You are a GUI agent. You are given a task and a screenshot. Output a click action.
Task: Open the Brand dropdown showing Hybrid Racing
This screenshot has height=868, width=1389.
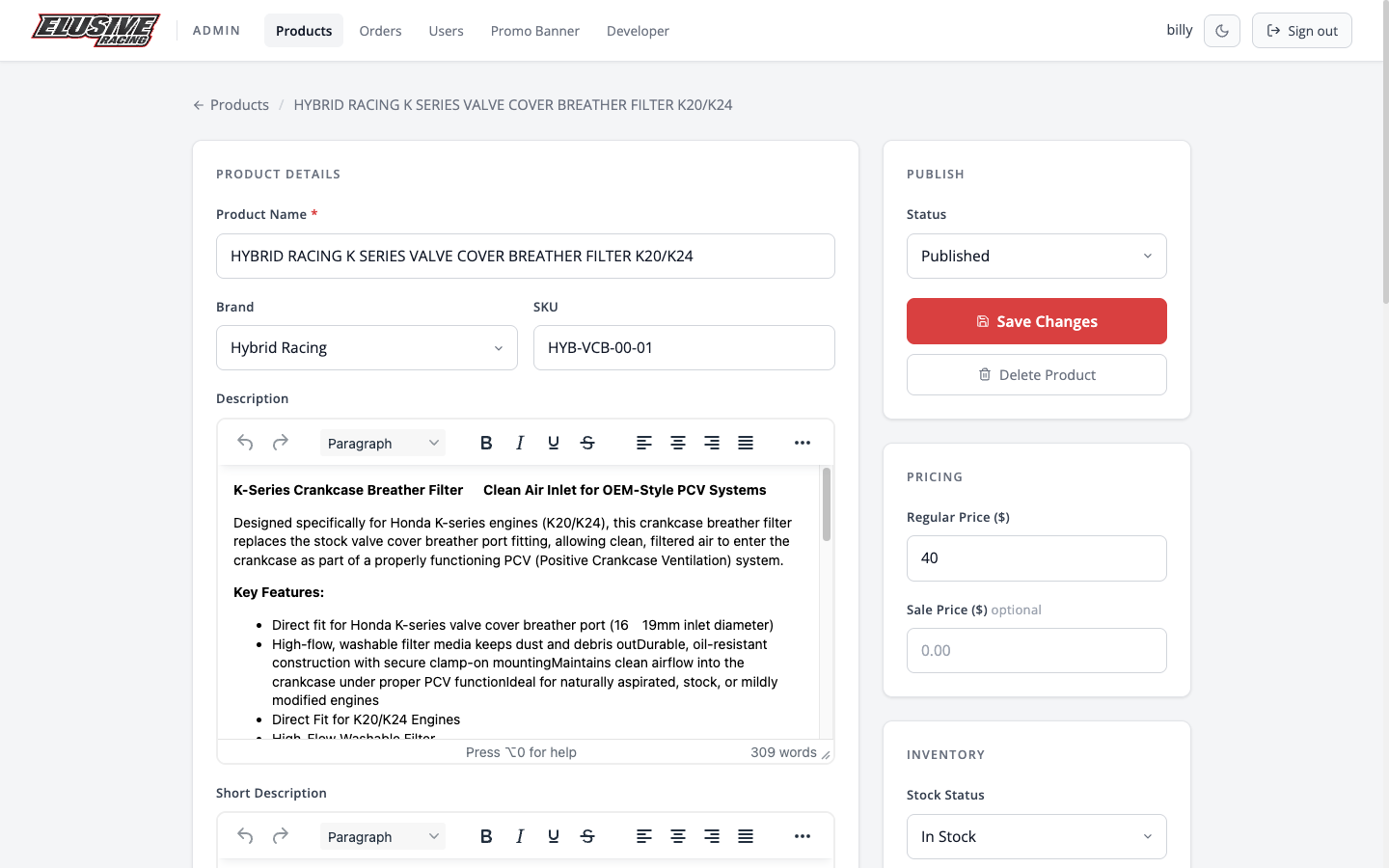click(367, 348)
